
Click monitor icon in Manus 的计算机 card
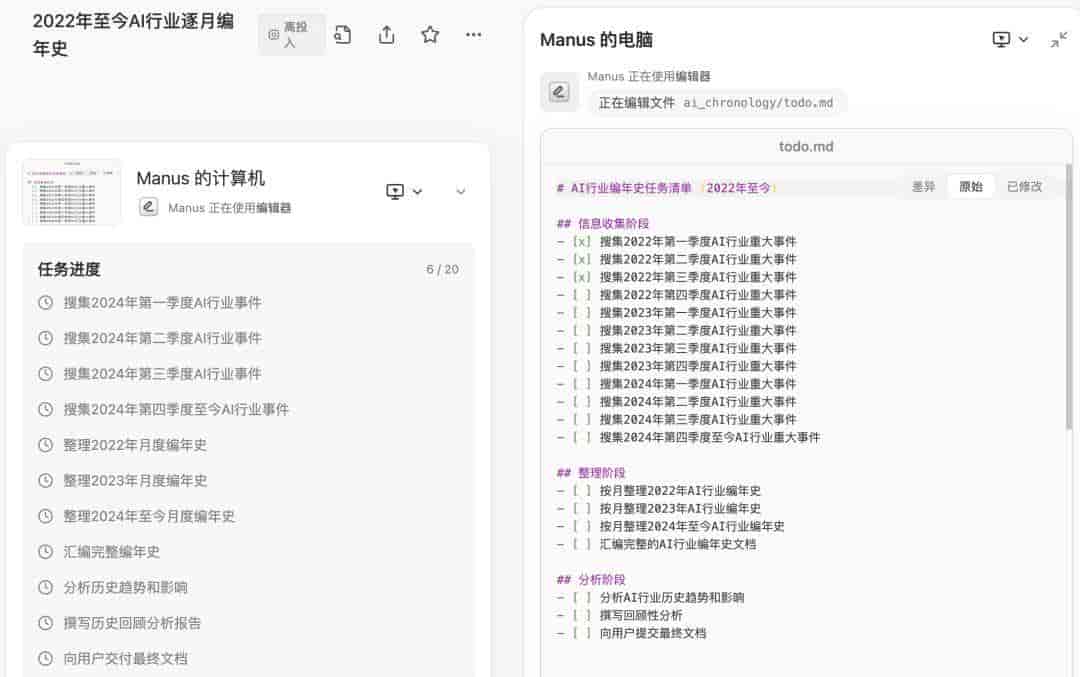coord(395,191)
